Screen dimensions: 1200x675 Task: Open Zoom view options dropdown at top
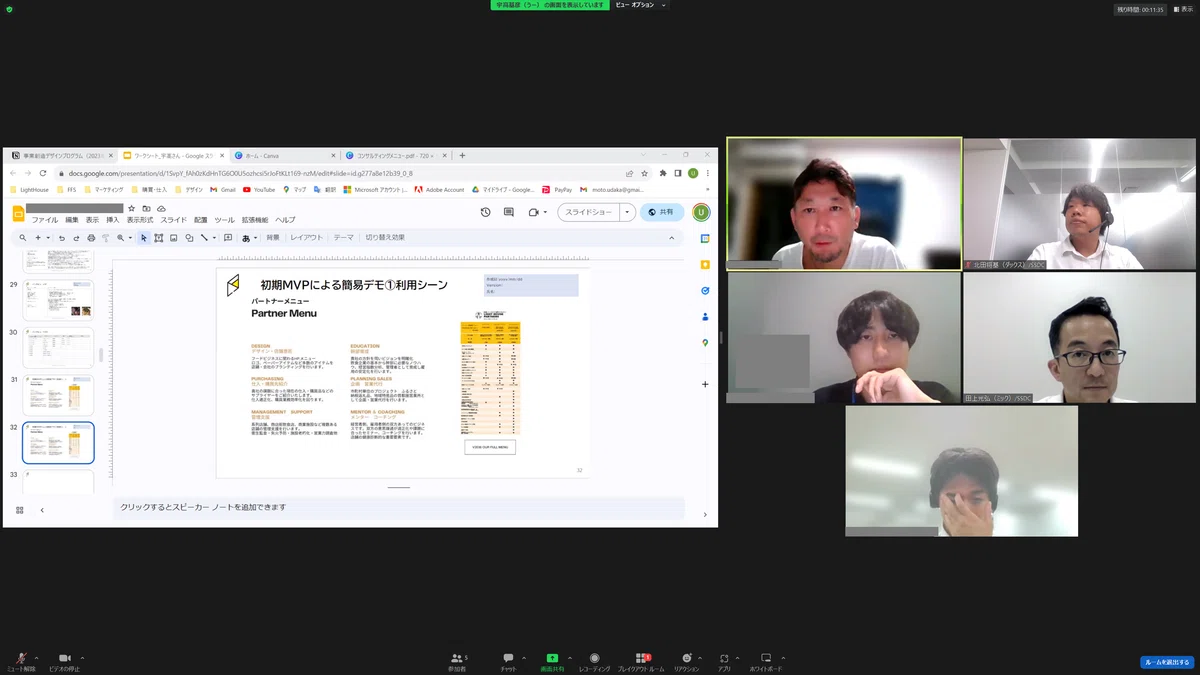click(640, 5)
